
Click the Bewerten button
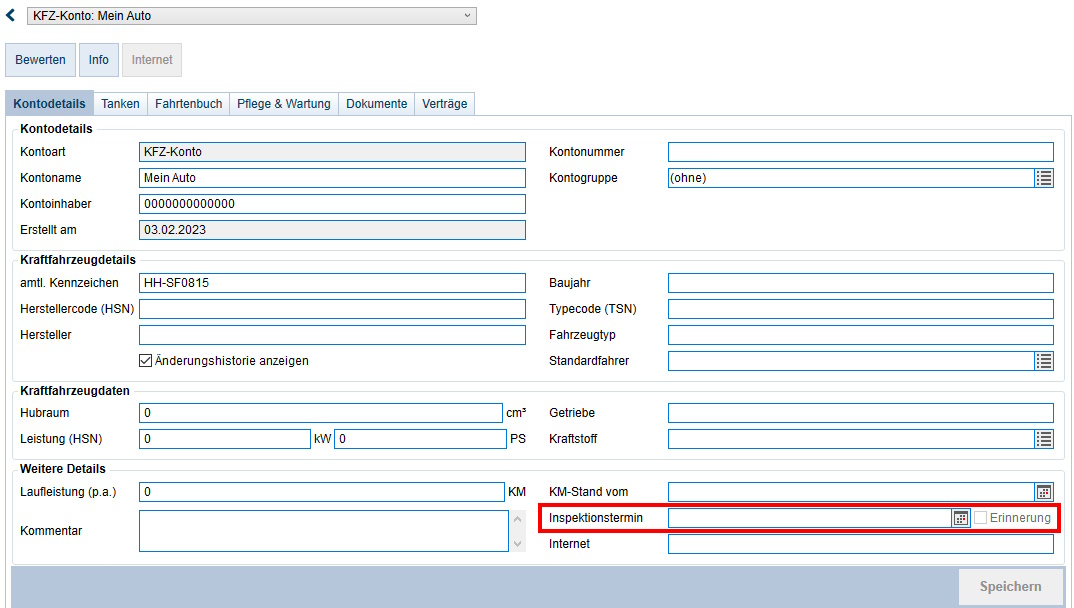click(40, 60)
